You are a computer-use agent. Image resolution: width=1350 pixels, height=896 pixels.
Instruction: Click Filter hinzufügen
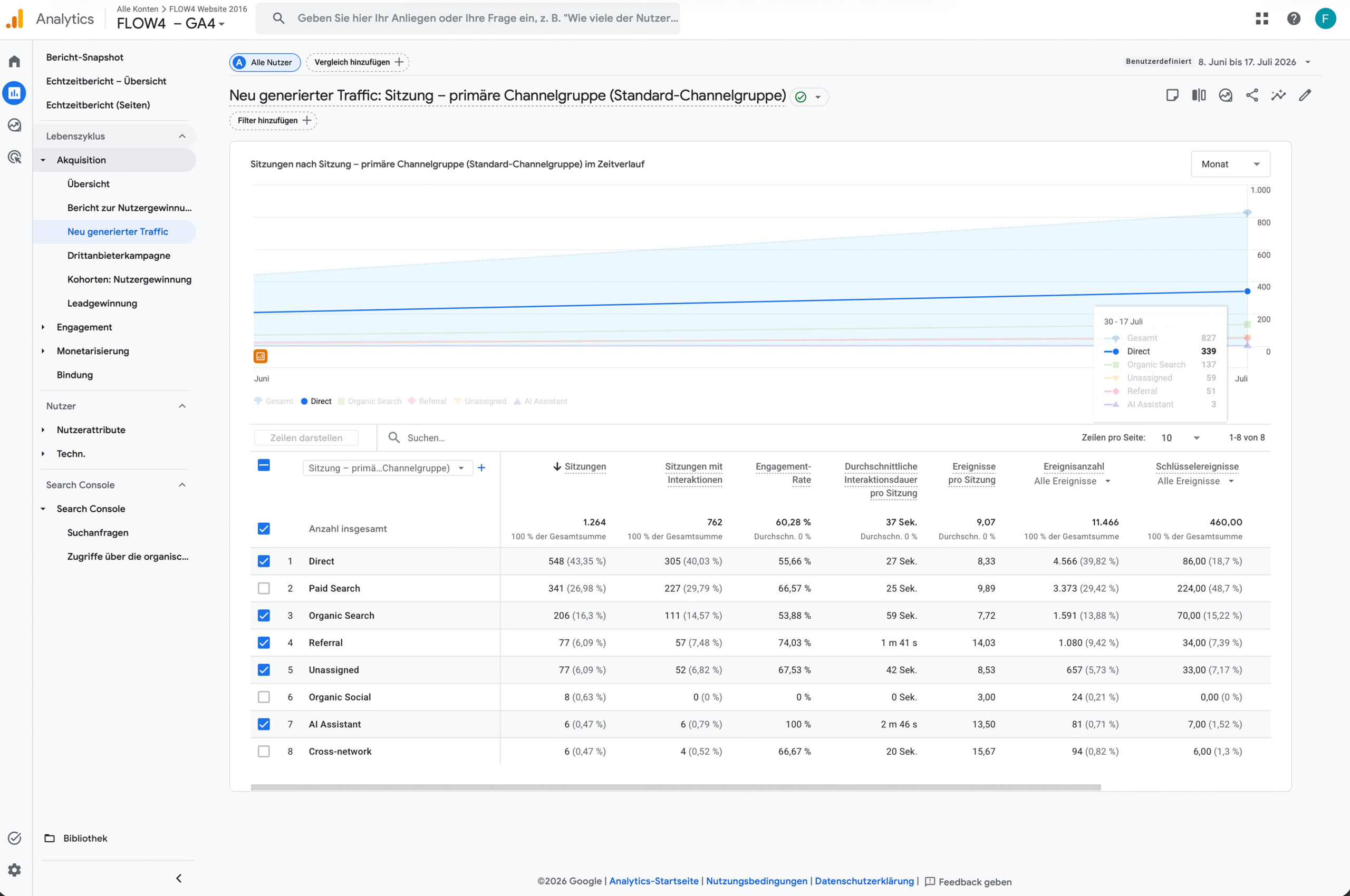(x=273, y=121)
